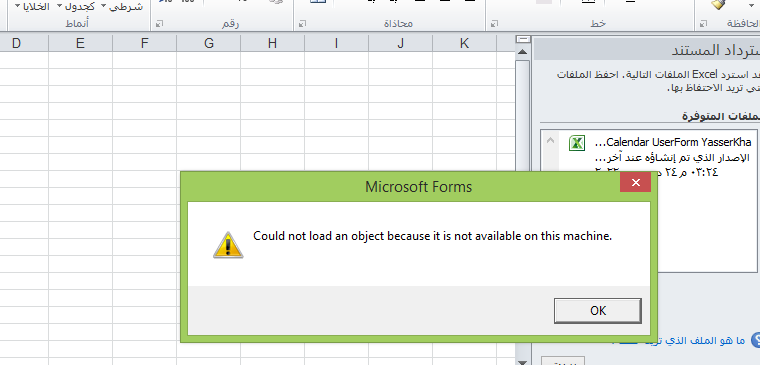The height and width of the screenshot is (365, 760).
Task: Click the Format Painter brush icon
Action: pyautogui.click(x=718, y=4)
